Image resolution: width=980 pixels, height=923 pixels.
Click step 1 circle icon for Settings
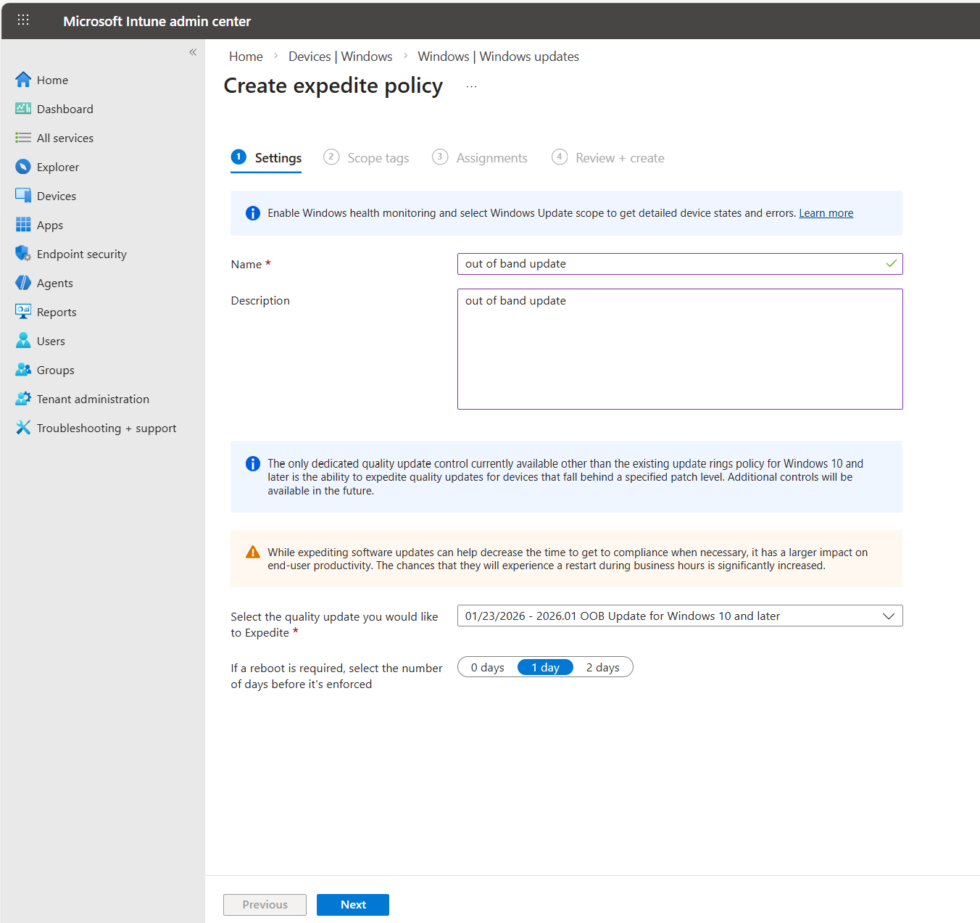click(239, 157)
